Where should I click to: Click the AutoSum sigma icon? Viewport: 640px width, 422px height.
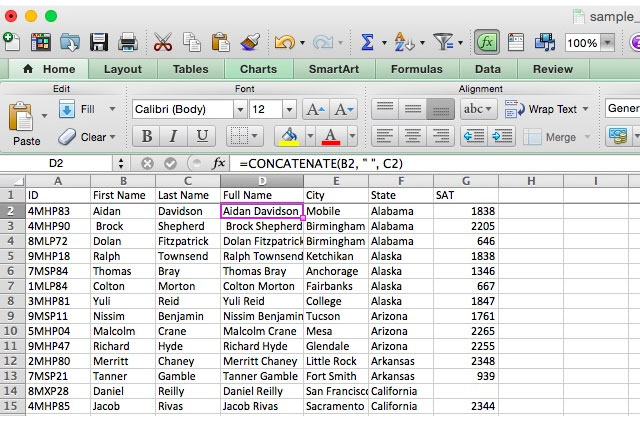[367, 42]
